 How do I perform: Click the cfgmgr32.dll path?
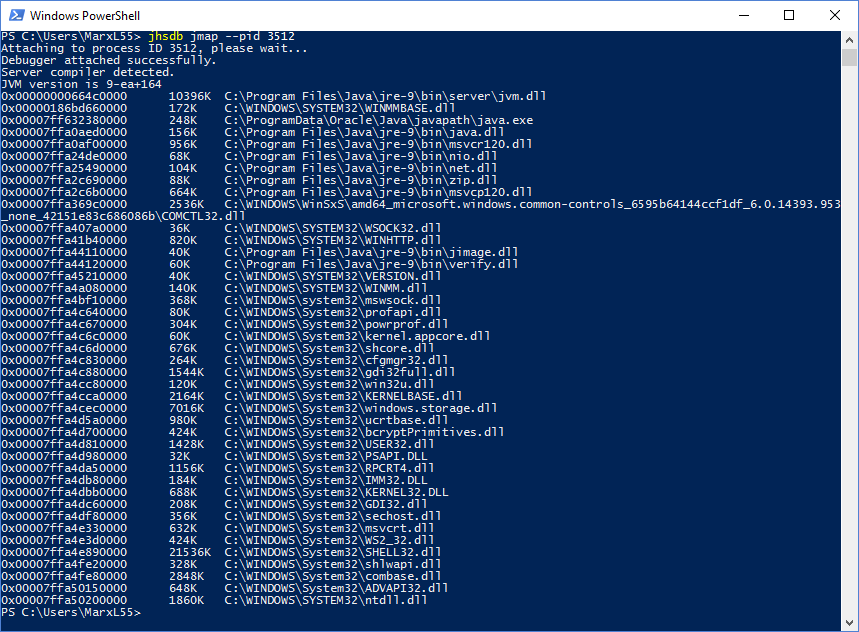point(336,361)
